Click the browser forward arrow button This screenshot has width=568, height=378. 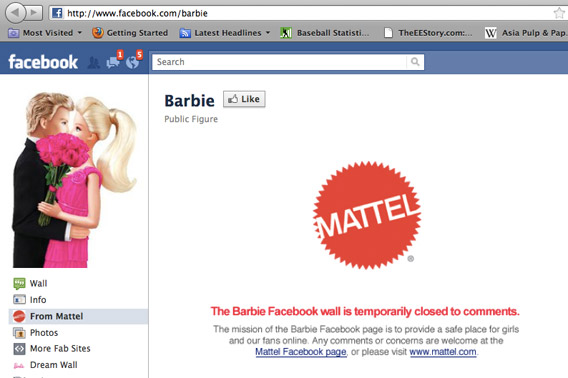(x=34, y=13)
